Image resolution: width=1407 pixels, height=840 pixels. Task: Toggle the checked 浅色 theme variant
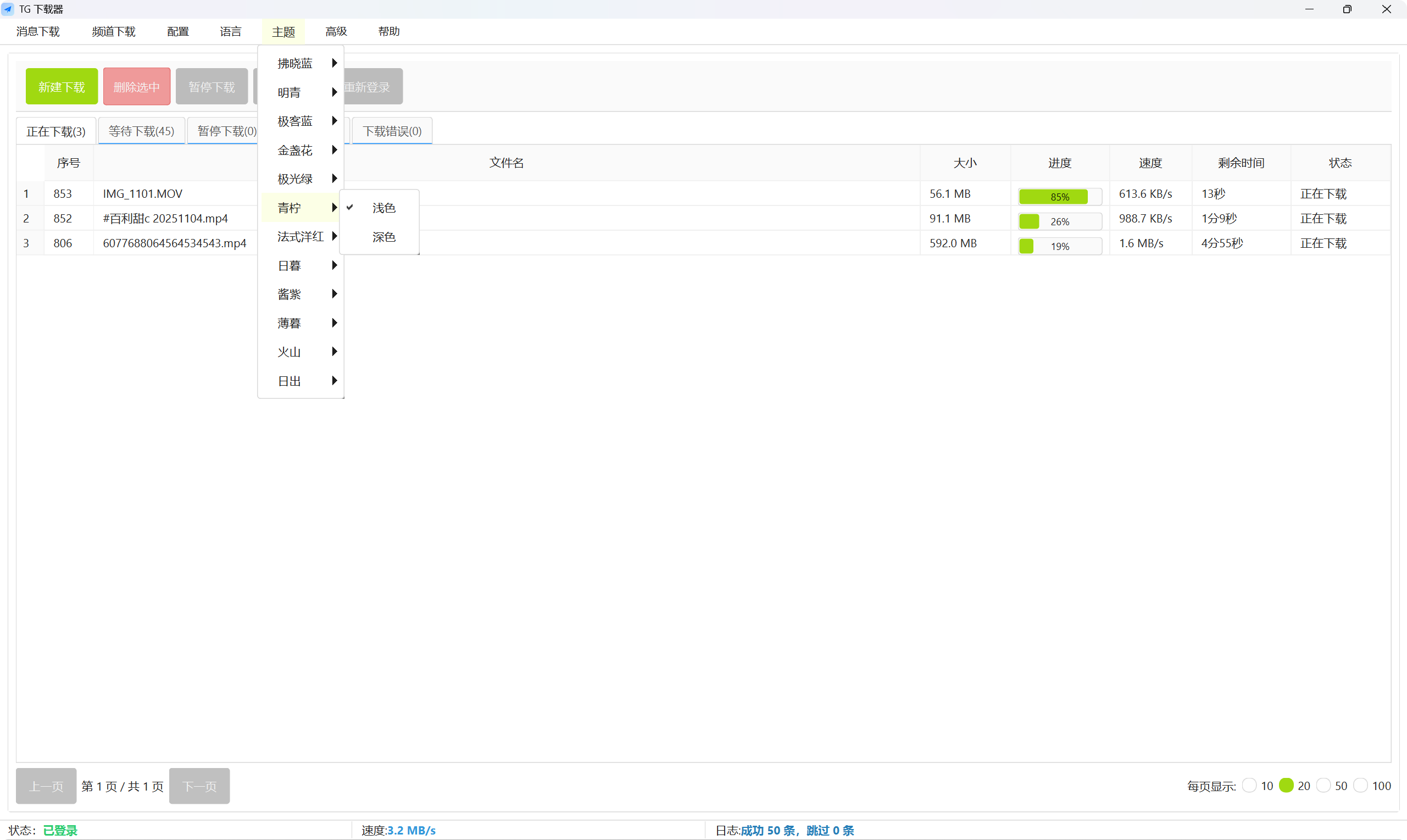click(383, 208)
